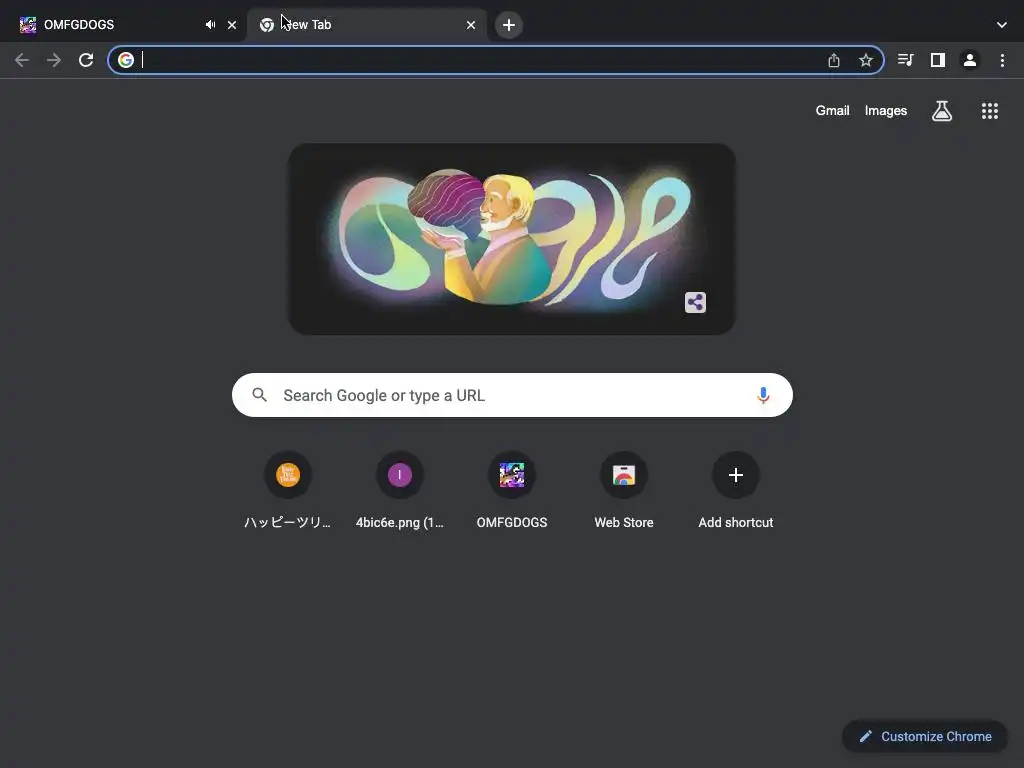Open Gmail link
Image resolution: width=1024 pixels, height=768 pixels.
coord(833,110)
